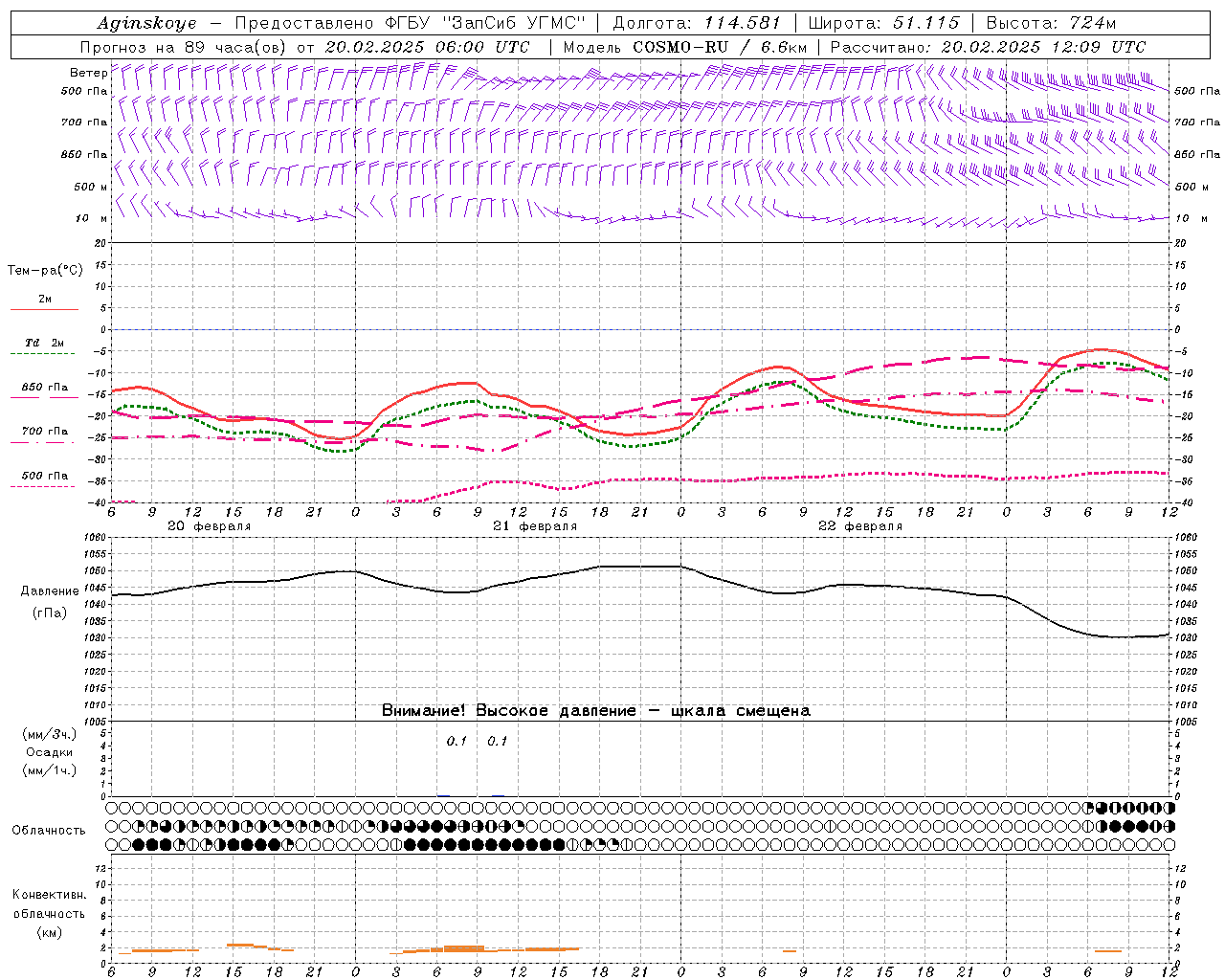Click the 21 февраля date label
The height and width of the screenshot is (980, 1225).
click(x=535, y=526)
